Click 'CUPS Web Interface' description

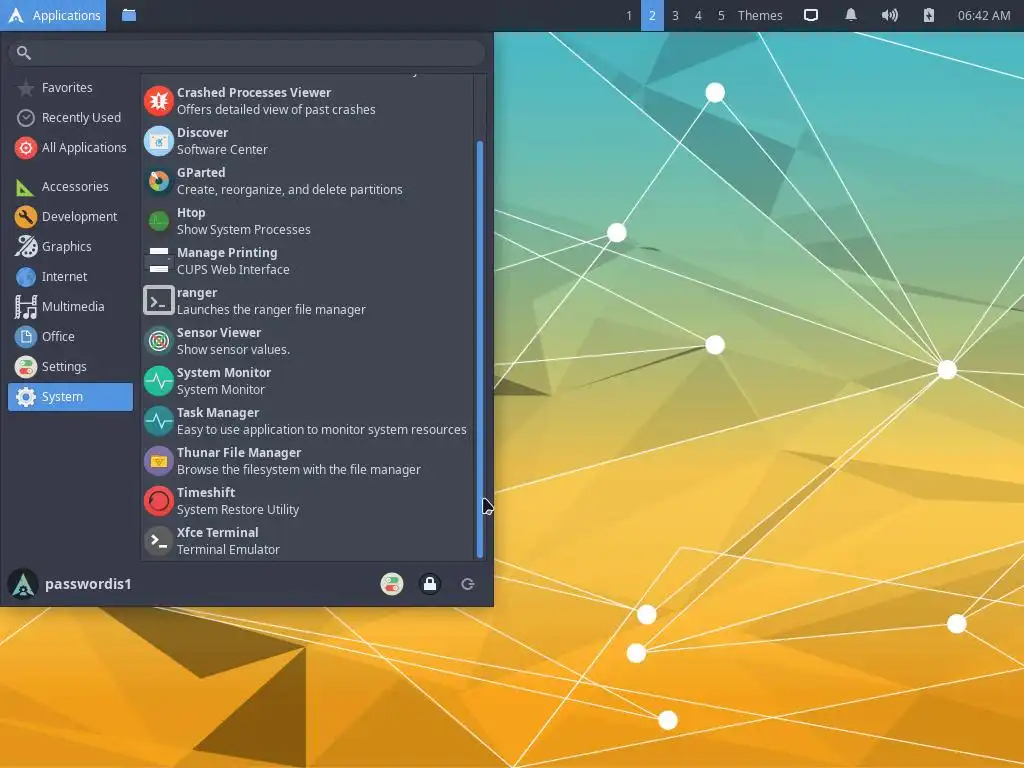click(233, 270)
